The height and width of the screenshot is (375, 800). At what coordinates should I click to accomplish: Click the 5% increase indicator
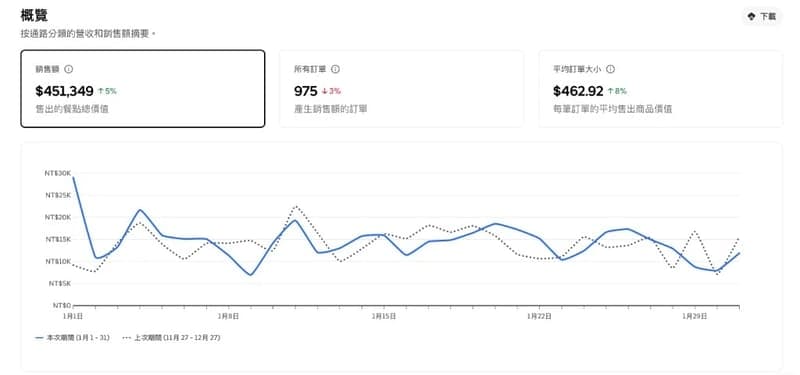107,91
